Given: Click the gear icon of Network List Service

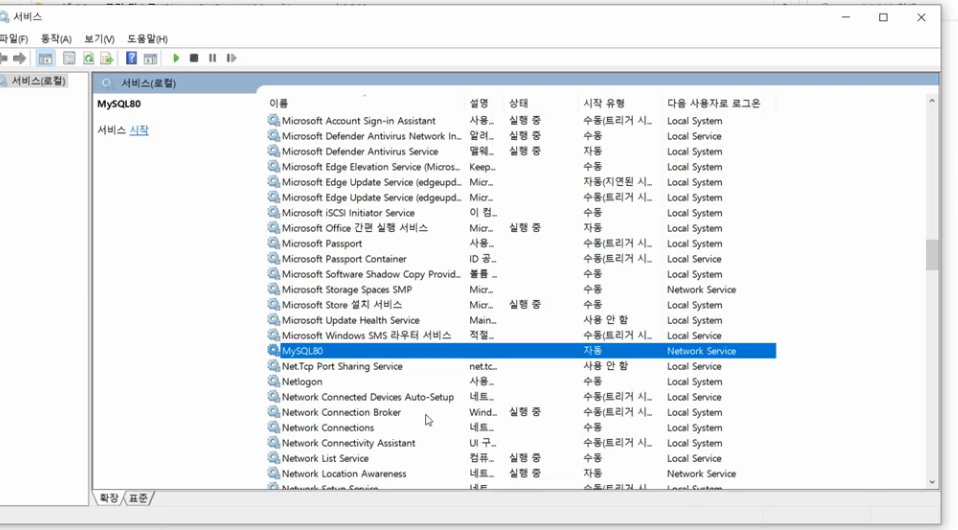Looking at the screenshot, I should 273,458.
